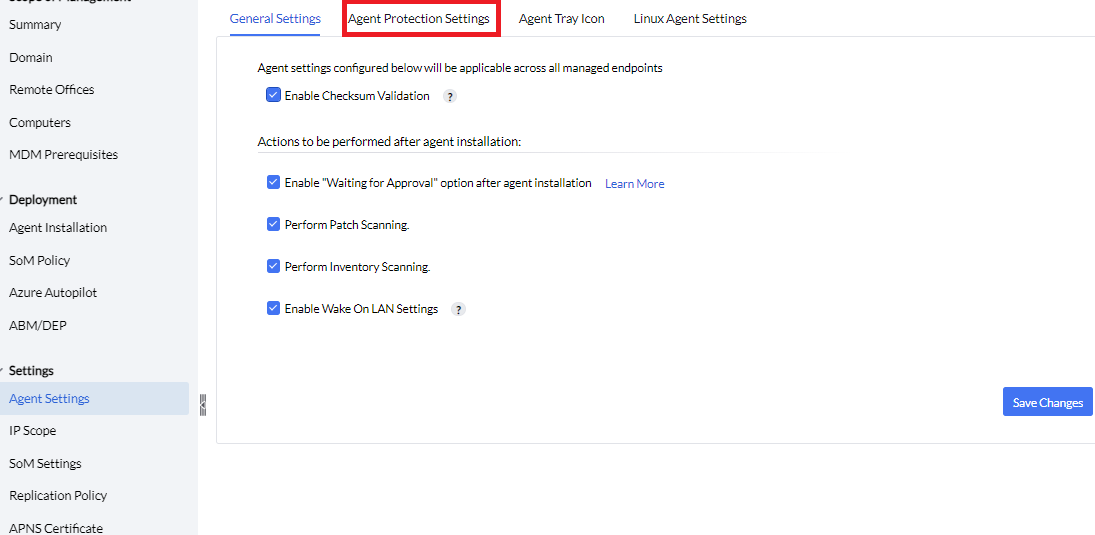Collapse the Deployment section in sidebar
This screenshot has height=535, width=1095.
pyautogui.click(x=3, y=200)
